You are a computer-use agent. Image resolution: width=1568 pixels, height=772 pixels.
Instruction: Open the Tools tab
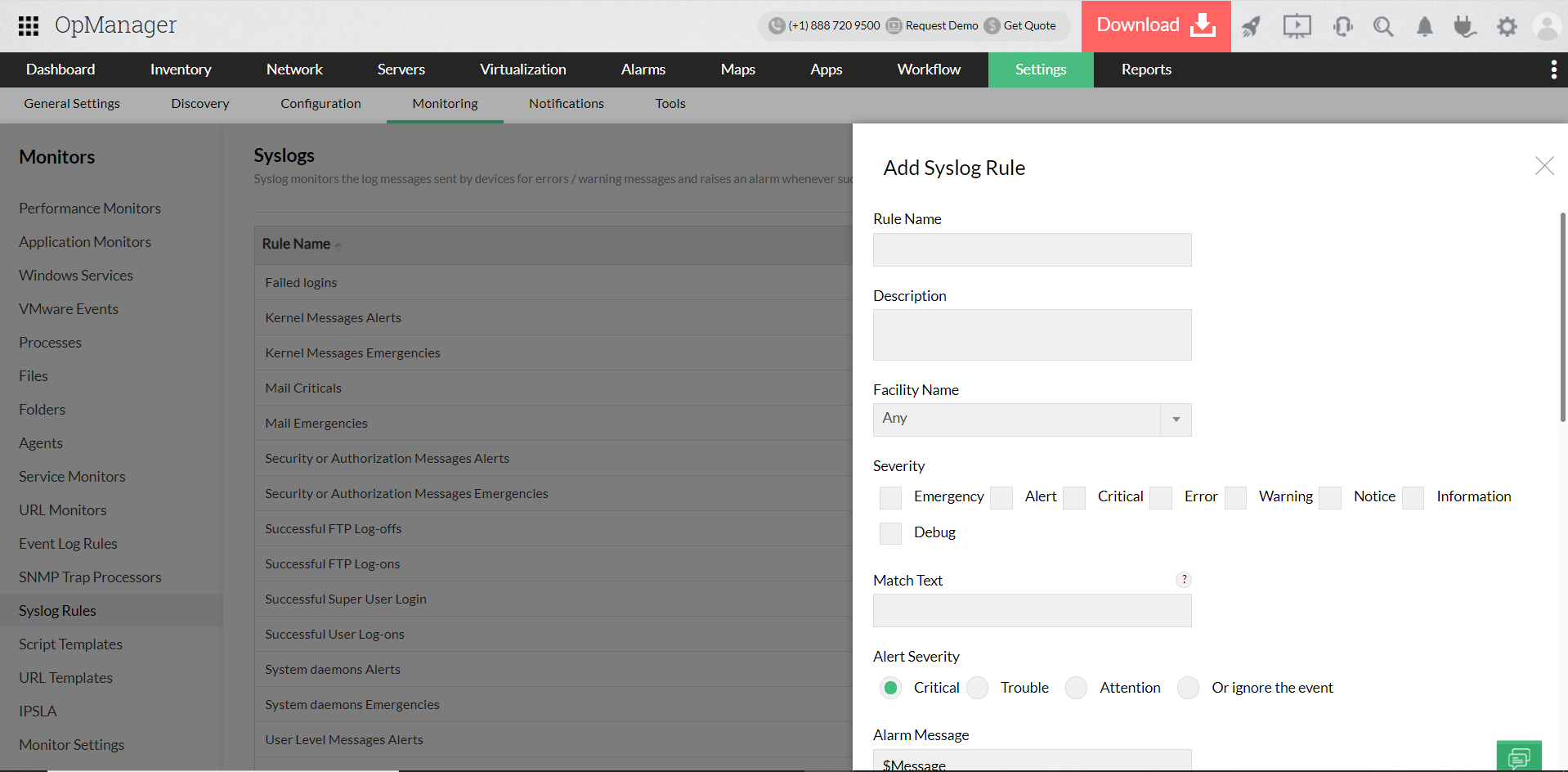click(x=670, y=104)
